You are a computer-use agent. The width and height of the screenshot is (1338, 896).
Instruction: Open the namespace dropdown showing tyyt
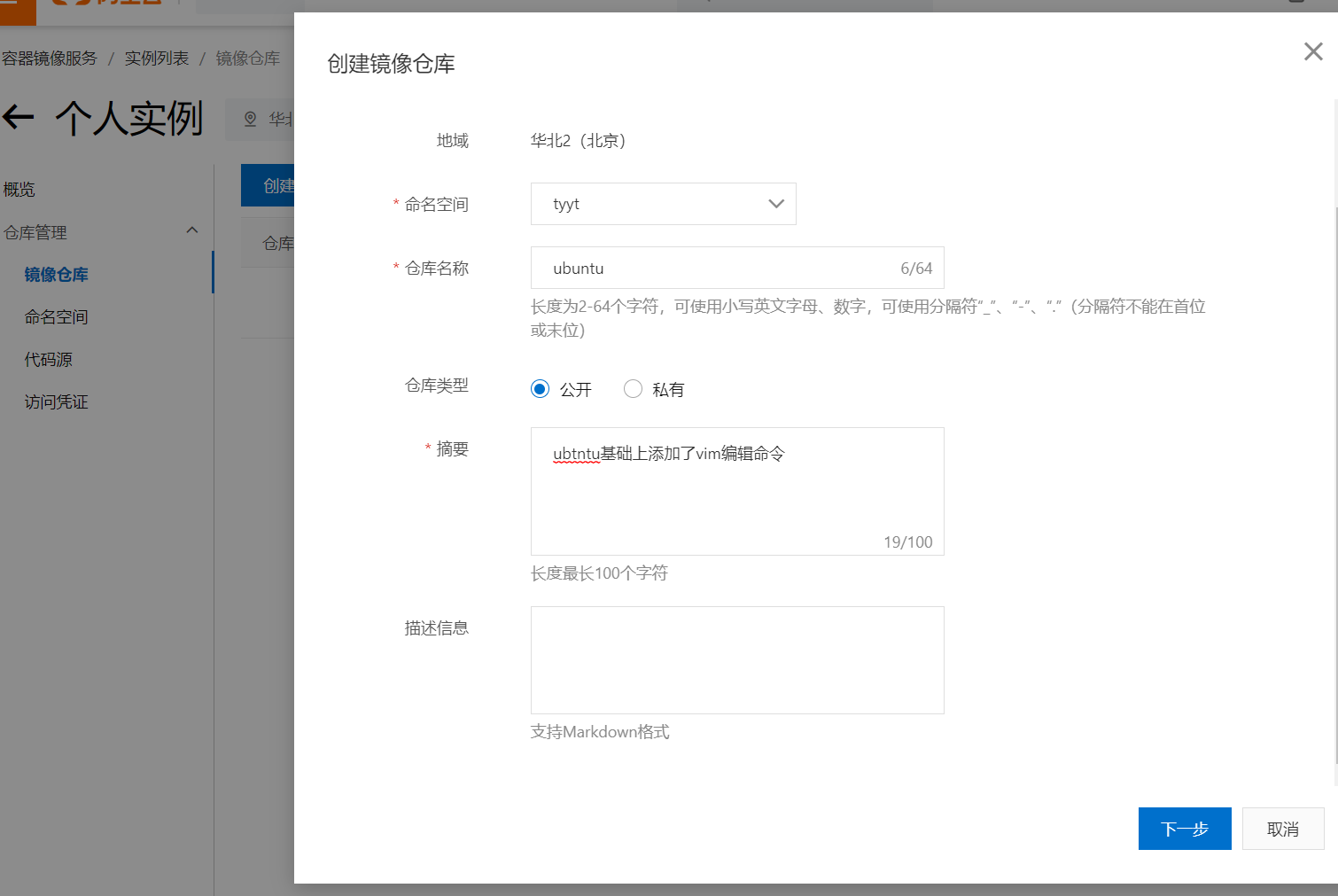[x=663, y=204]
